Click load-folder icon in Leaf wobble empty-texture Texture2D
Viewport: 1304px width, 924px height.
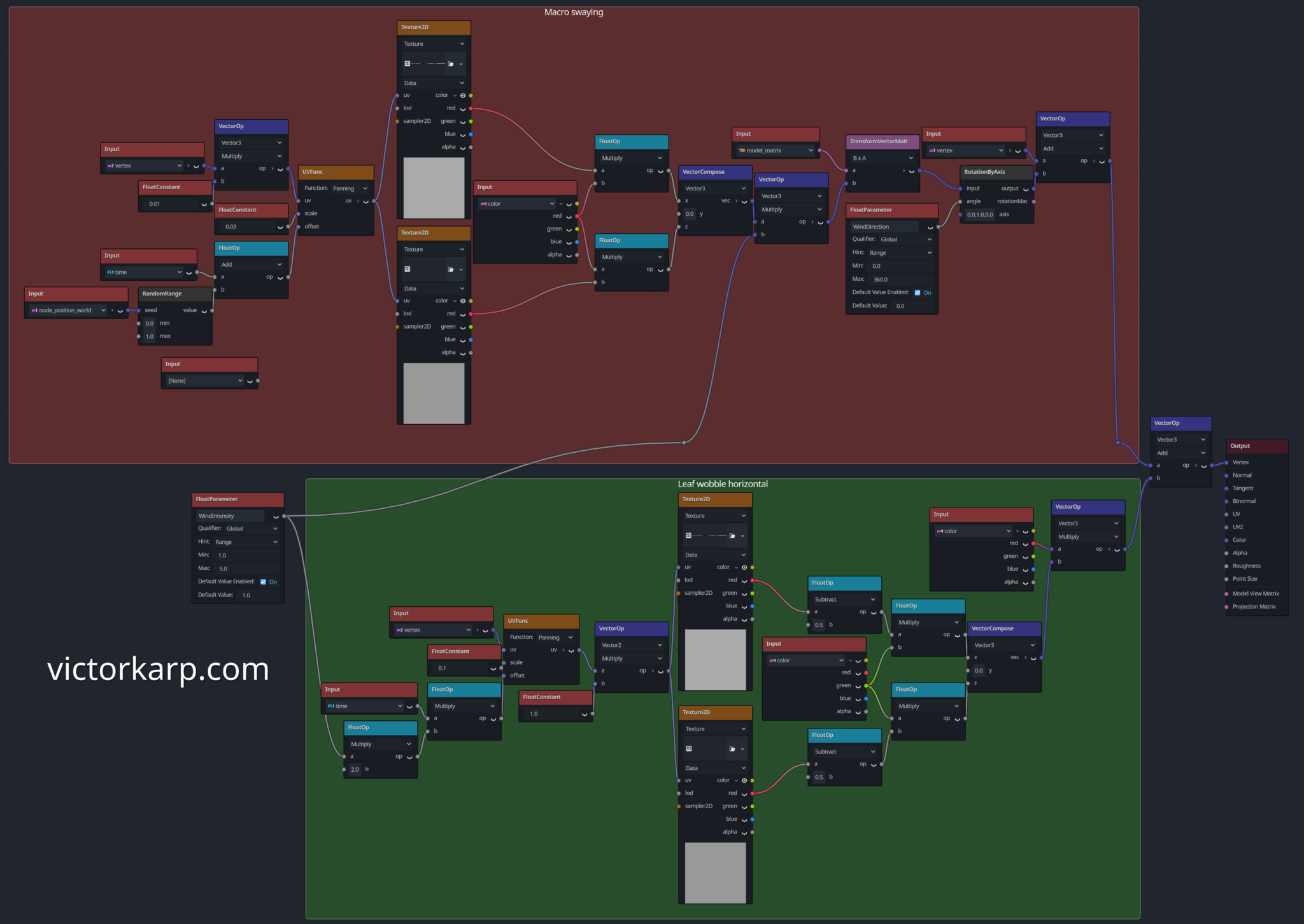732,749
